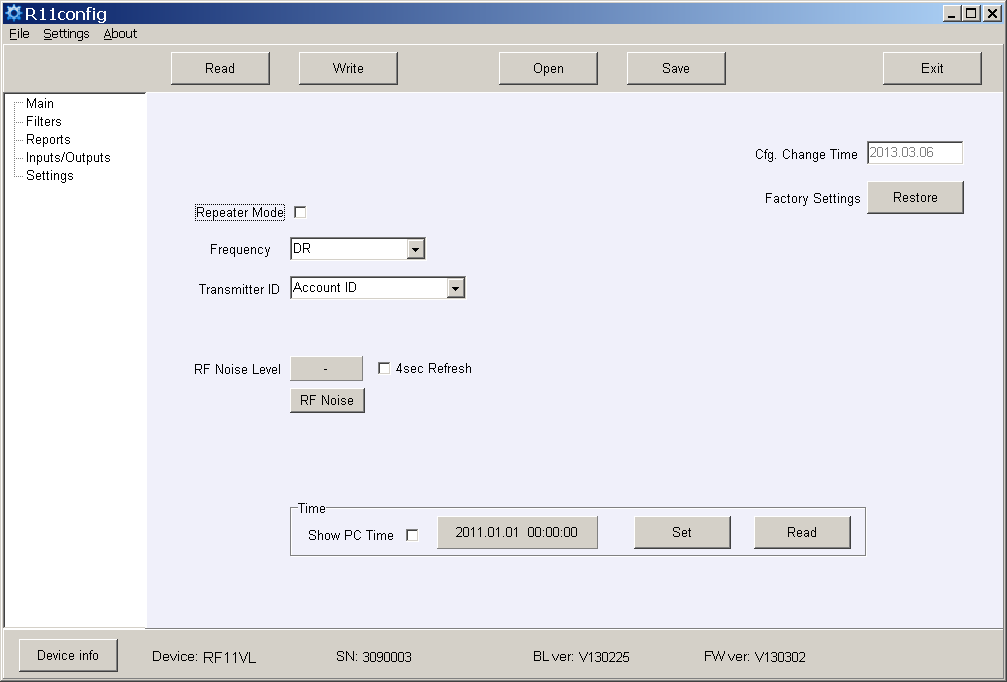1007x682 pixels.
Task: Restore factory settings with Restore button
Action: [x=915, y=198]
